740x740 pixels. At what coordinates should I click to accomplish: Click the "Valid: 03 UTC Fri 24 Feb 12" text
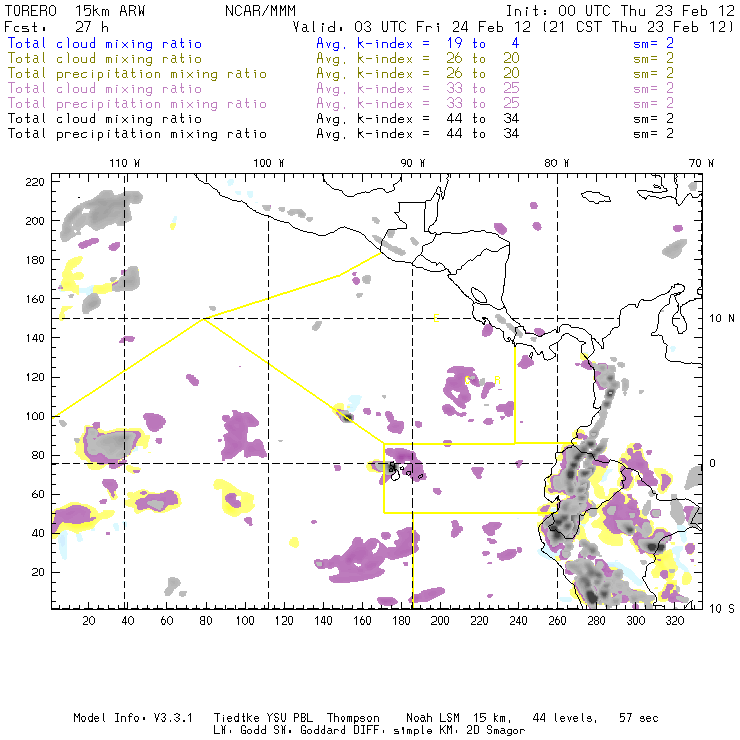pyautogui.click(x=412, y=27)
